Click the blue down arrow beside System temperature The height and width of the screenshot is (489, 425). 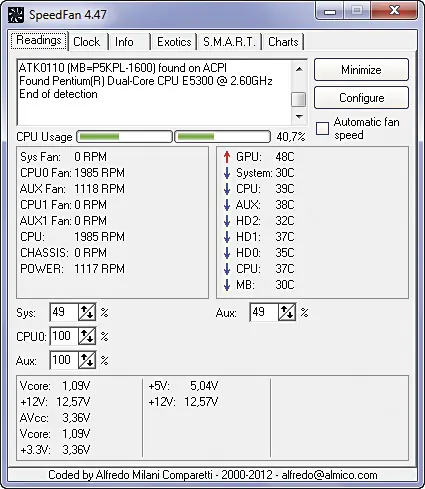pyautogui.click(x=227, y=173)
